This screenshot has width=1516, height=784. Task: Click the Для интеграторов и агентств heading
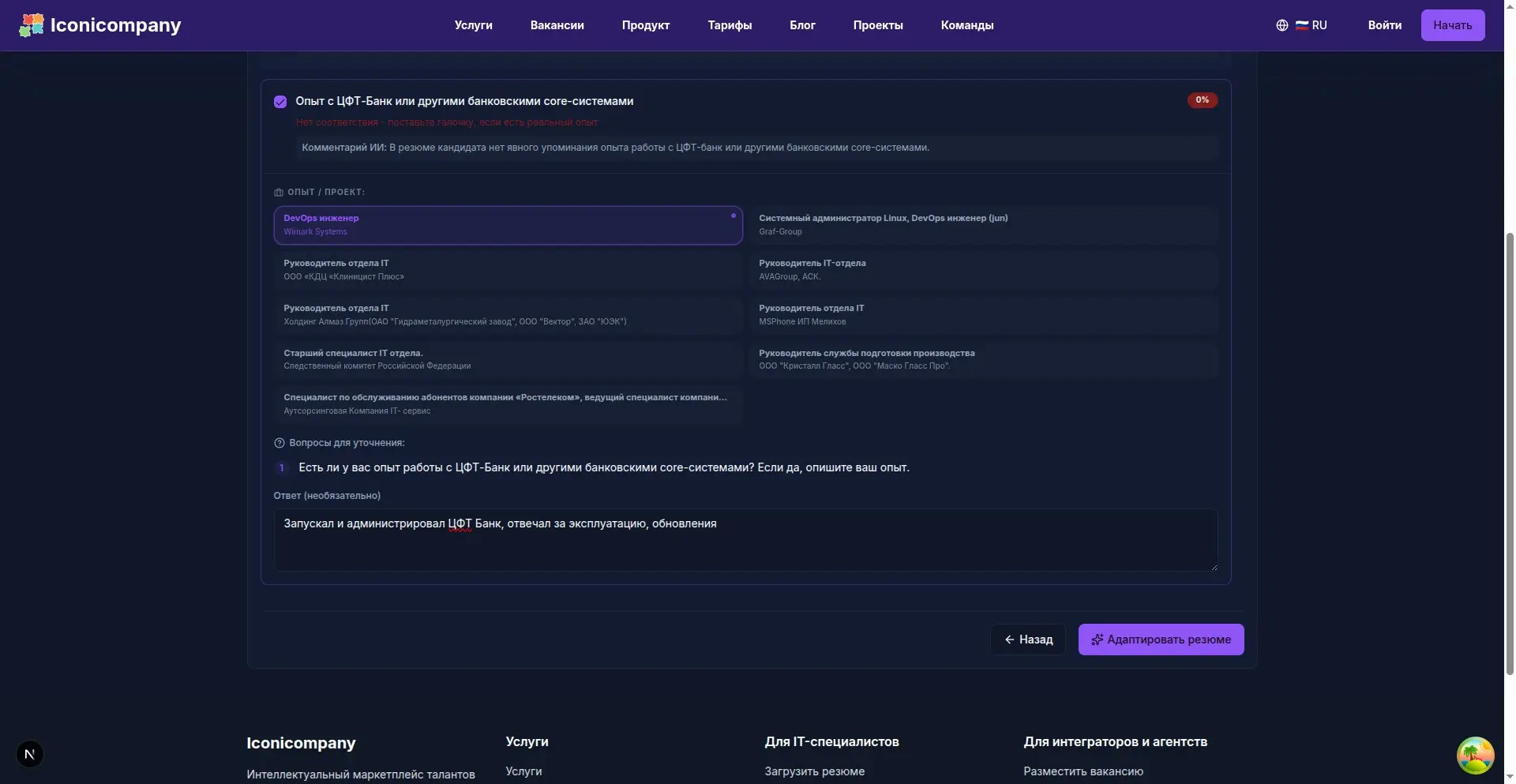click(1115, 741)
